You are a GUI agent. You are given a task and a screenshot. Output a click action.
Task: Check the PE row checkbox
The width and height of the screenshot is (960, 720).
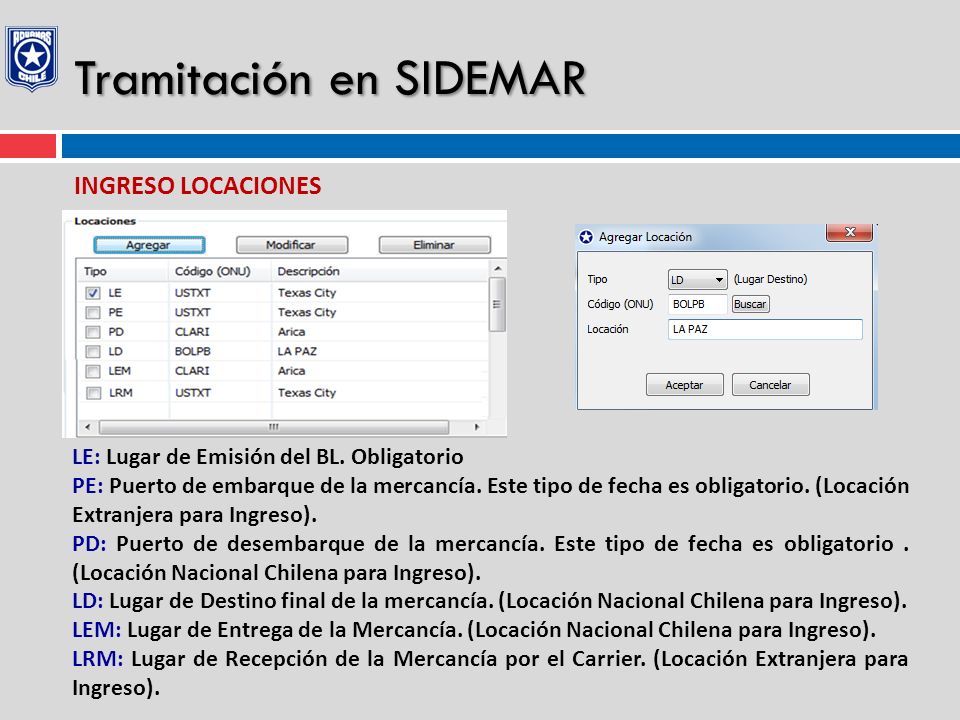point(93,313)
